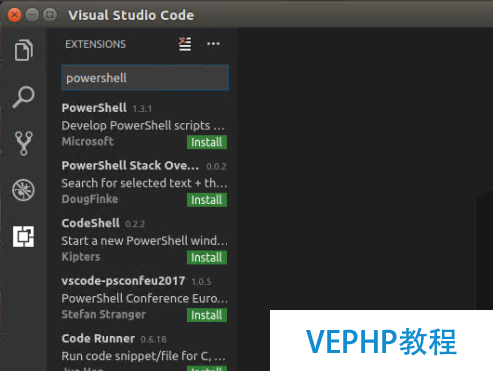This screenshot has width=493, height=371.
Task: Click the Microsoft publisher name
Action: [88, 141]
